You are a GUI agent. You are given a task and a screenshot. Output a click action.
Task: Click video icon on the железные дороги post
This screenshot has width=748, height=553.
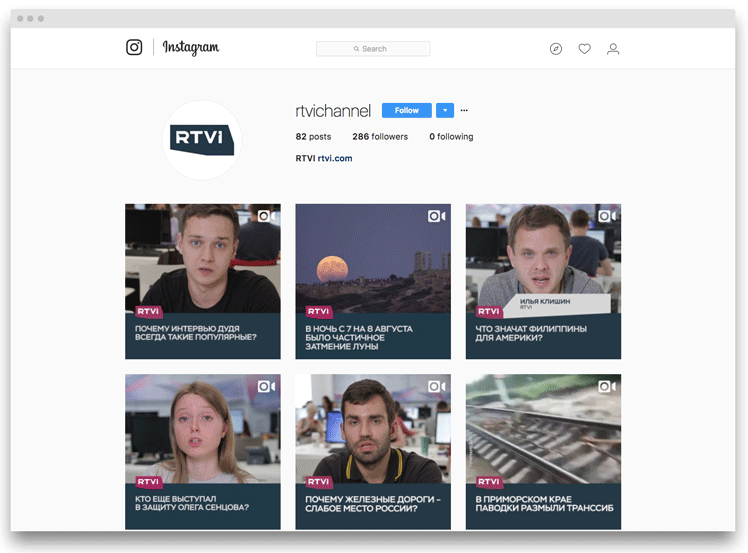click(436, 386)
